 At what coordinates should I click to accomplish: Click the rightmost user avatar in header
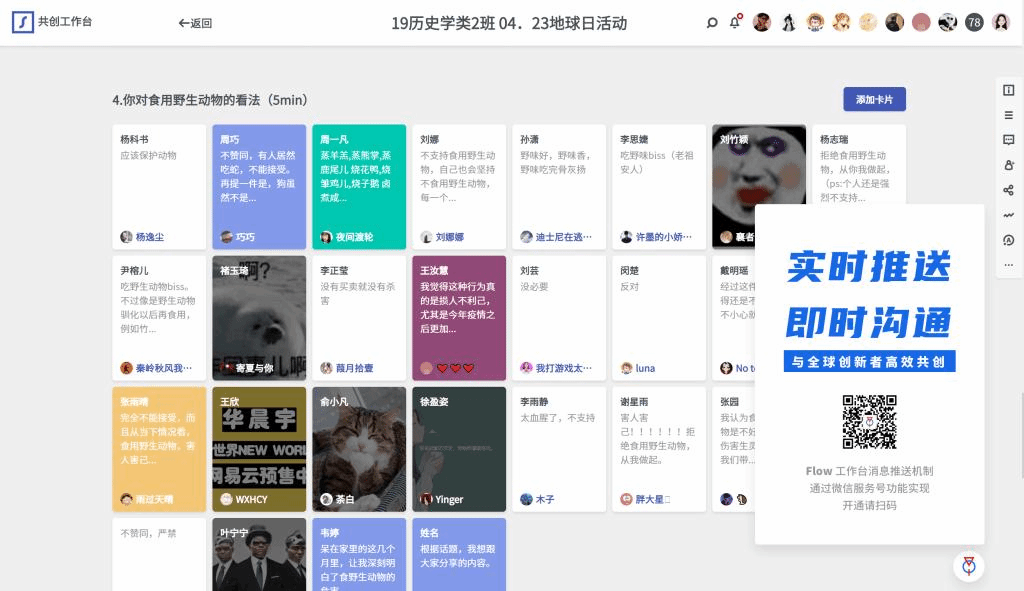1000,23
